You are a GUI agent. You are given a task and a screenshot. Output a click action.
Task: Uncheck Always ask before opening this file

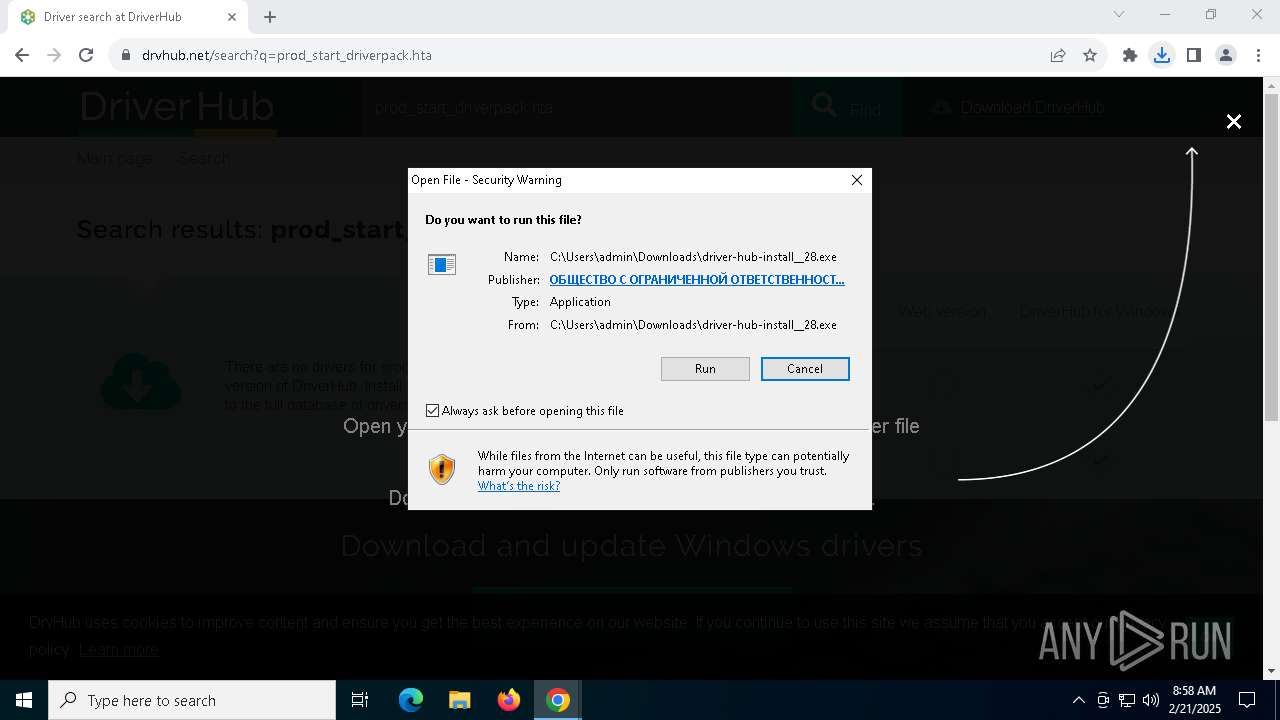pyautogui.click(x=432, y=411)
